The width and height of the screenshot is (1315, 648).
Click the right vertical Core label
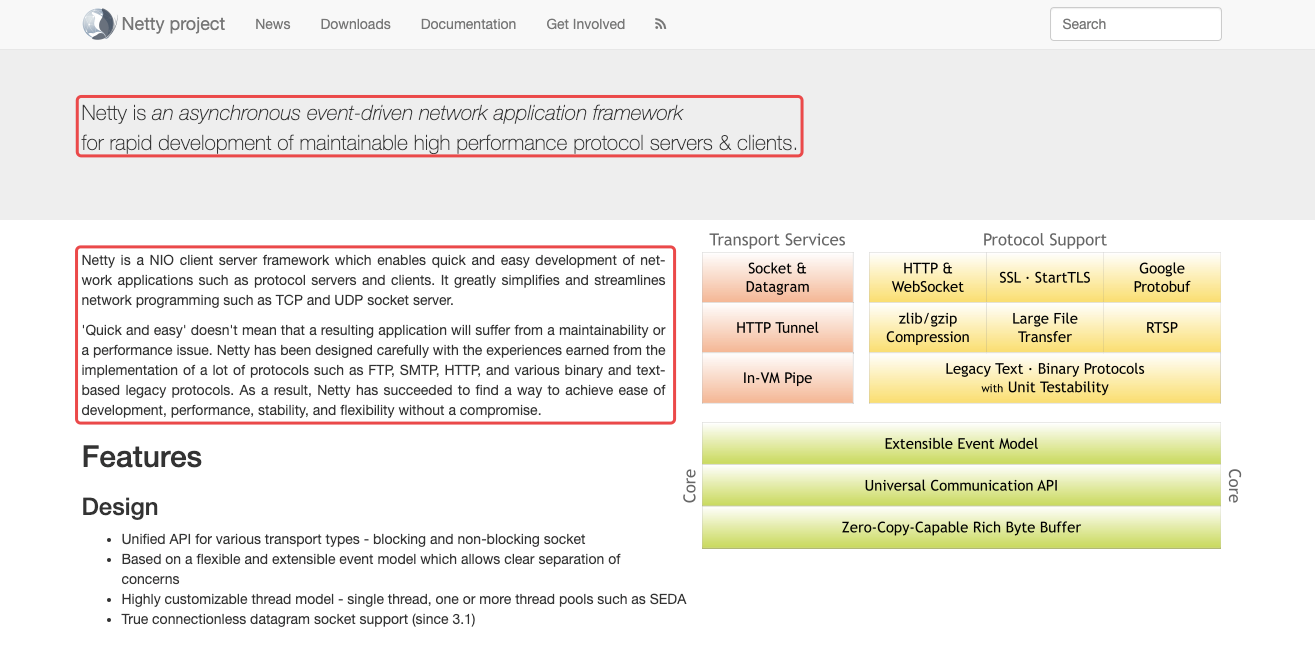1233,486
